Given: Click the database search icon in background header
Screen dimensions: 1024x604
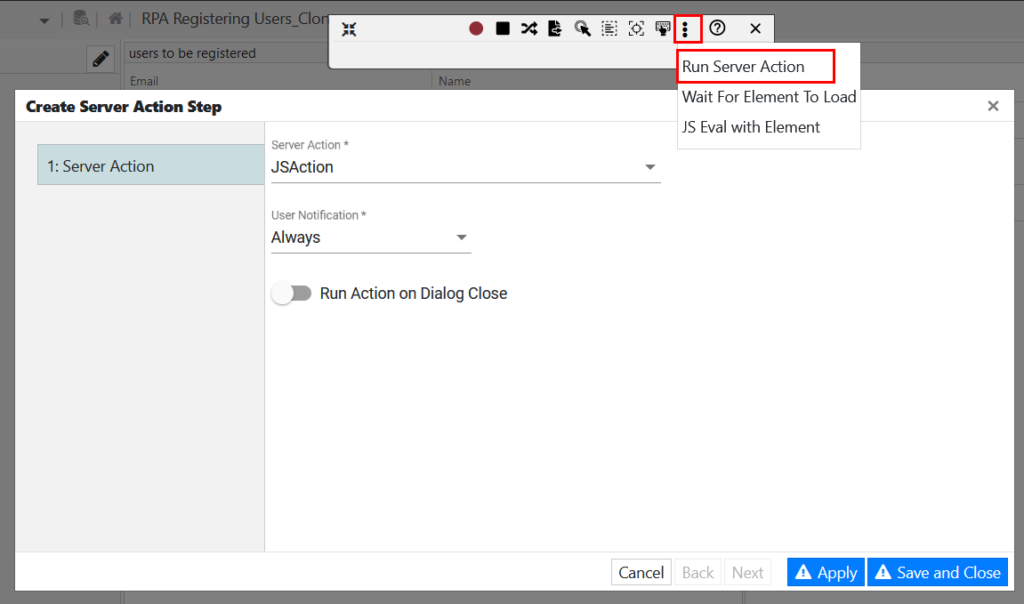Looking at the screenshot, I should 81,18.
